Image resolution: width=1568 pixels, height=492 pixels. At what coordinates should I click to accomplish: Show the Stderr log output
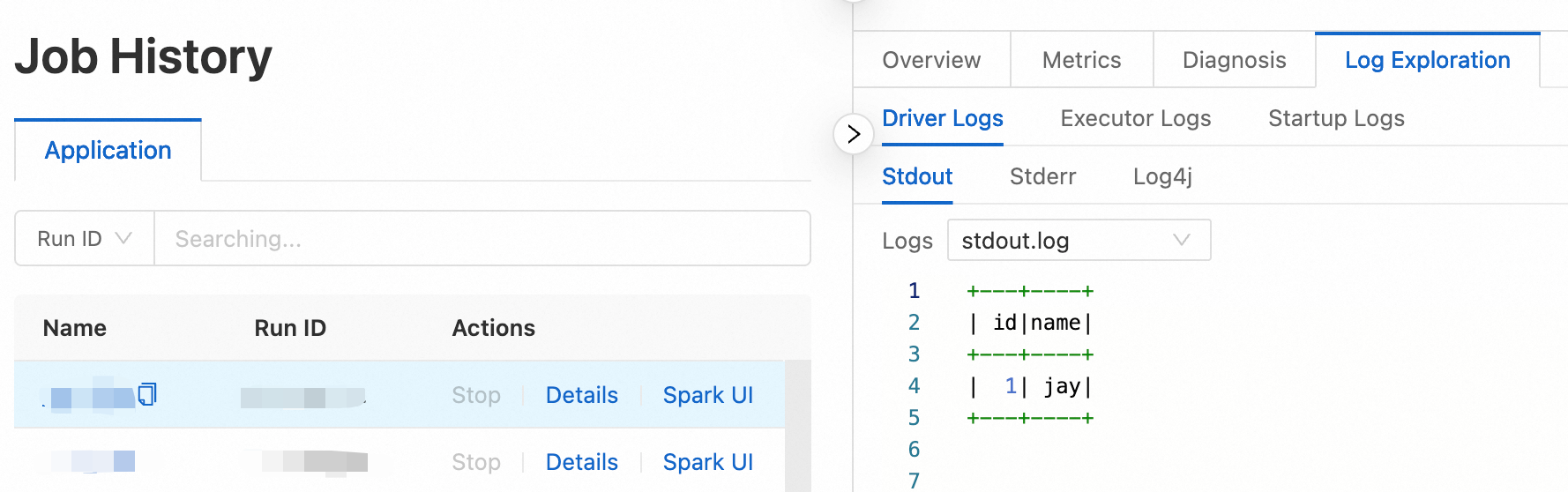tap(1042, 176)
